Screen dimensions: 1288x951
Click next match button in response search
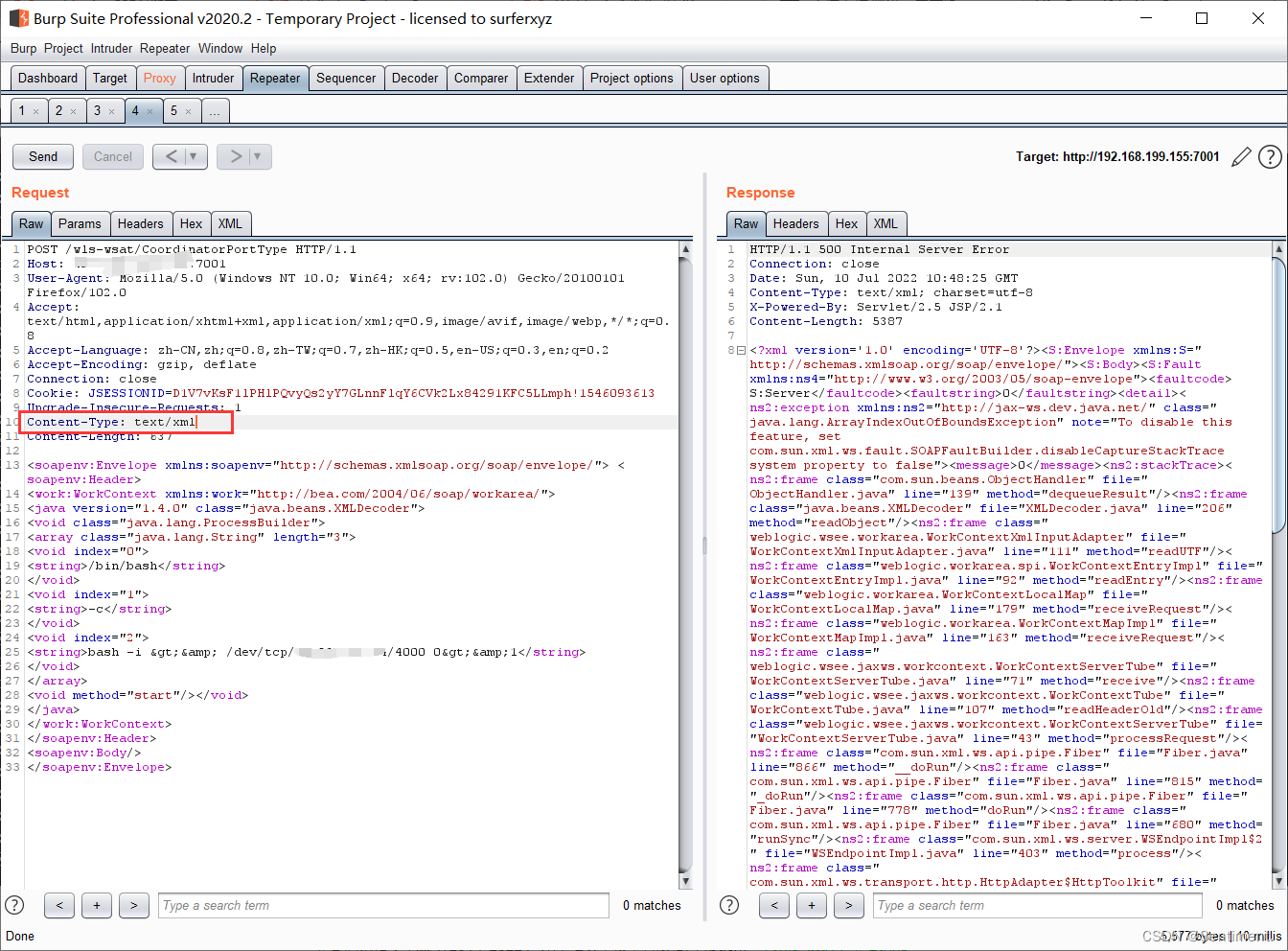(x=849, y=905)
